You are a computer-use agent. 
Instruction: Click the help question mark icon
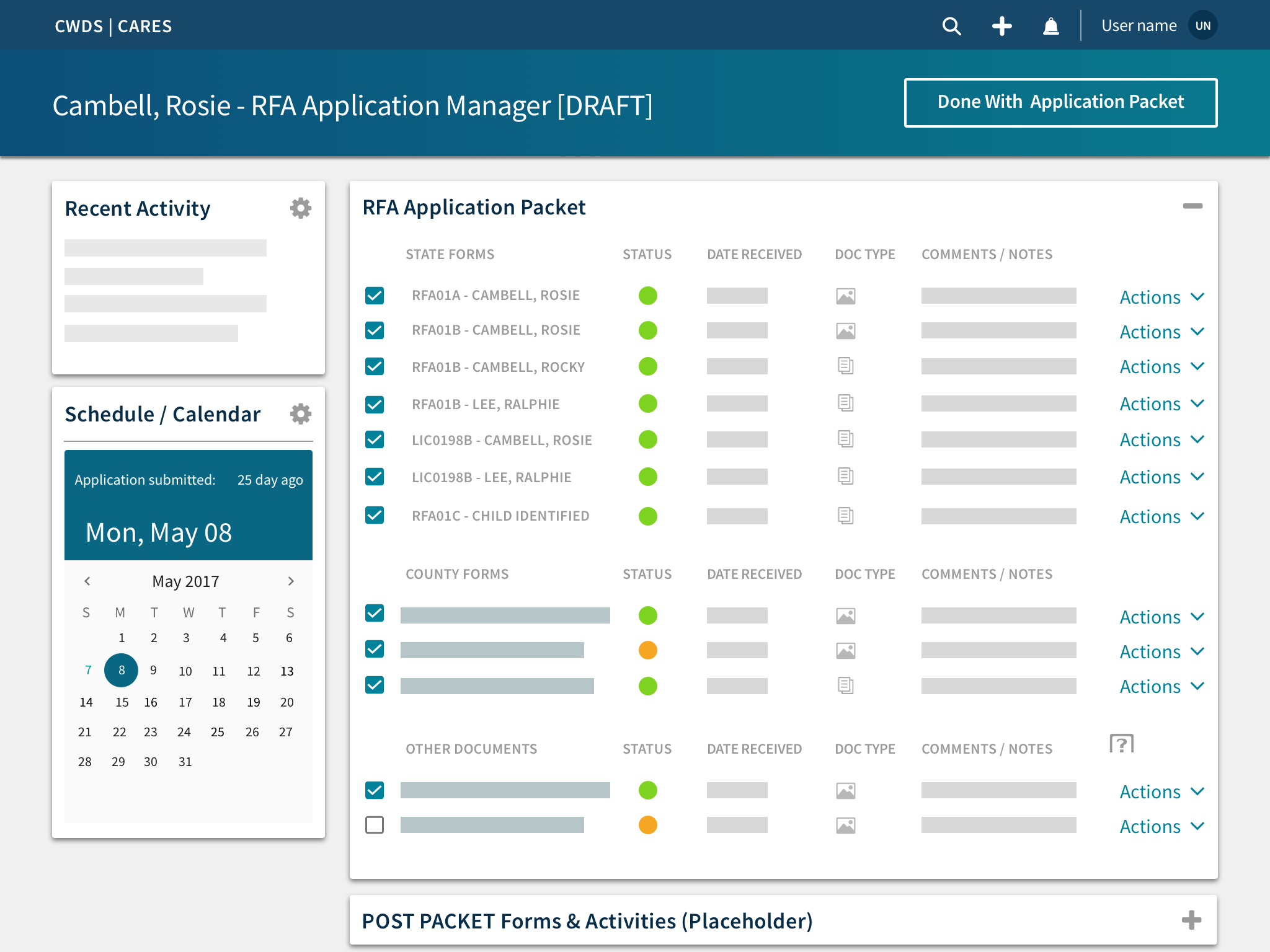[1121, 743]
